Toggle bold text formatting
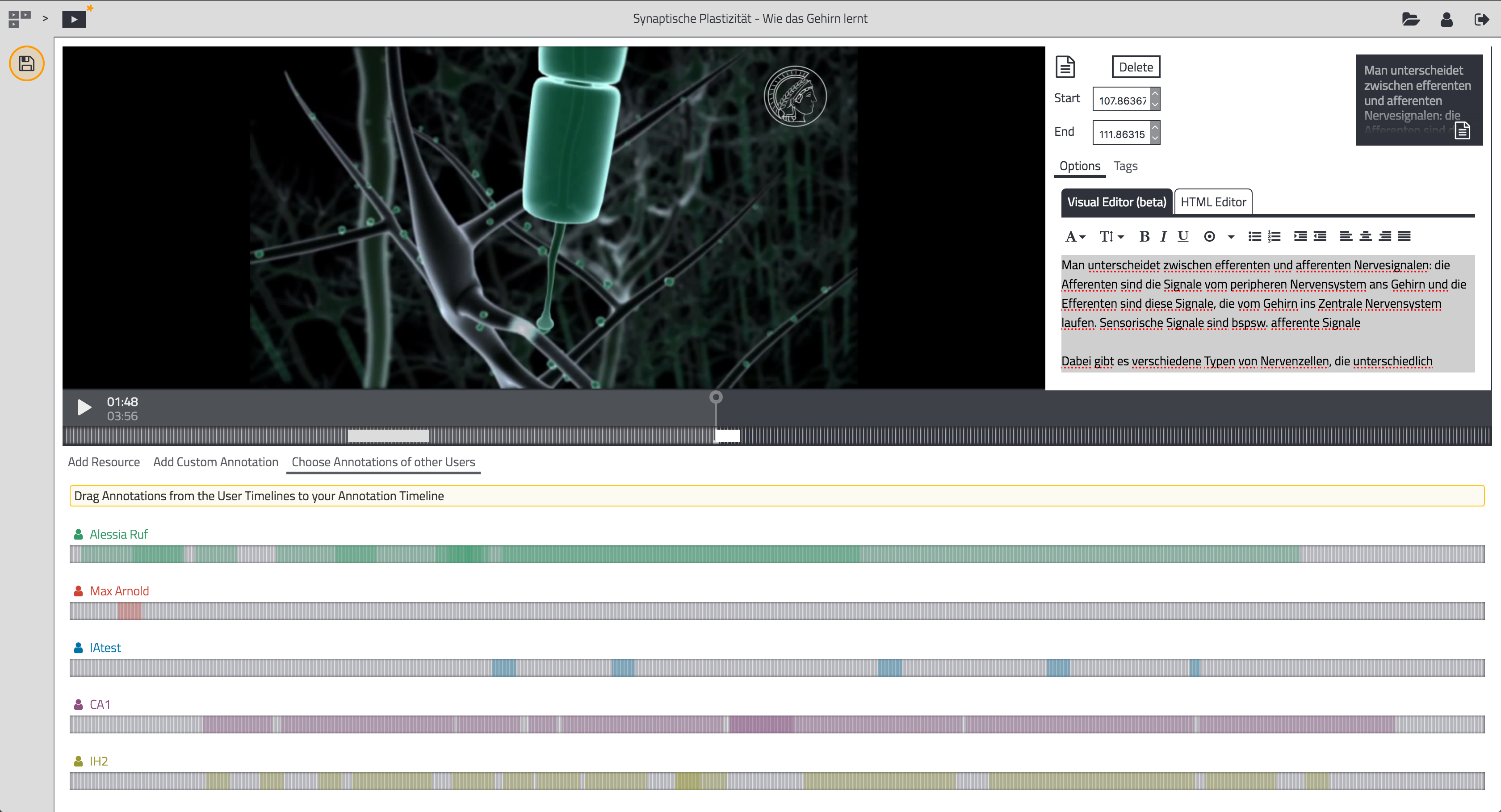 click(x=1144, y=236)
